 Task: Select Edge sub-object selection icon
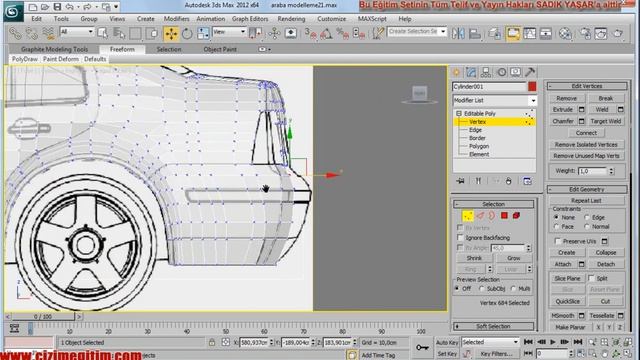click(x=480, y=216)
